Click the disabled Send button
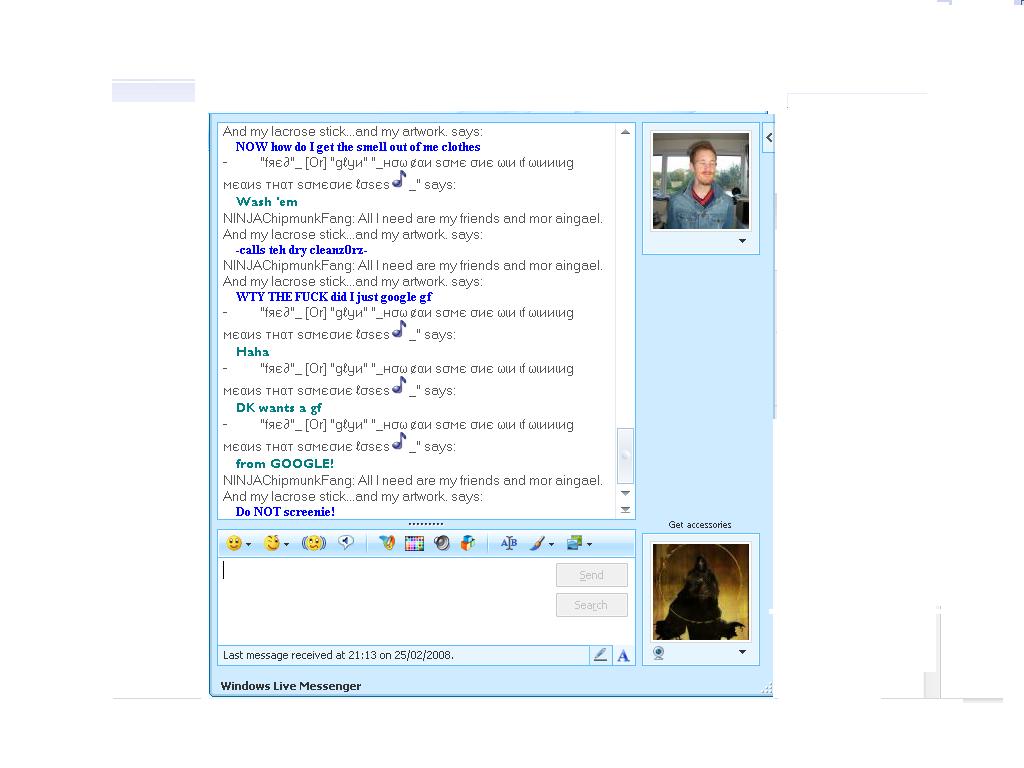 point(592,575)
